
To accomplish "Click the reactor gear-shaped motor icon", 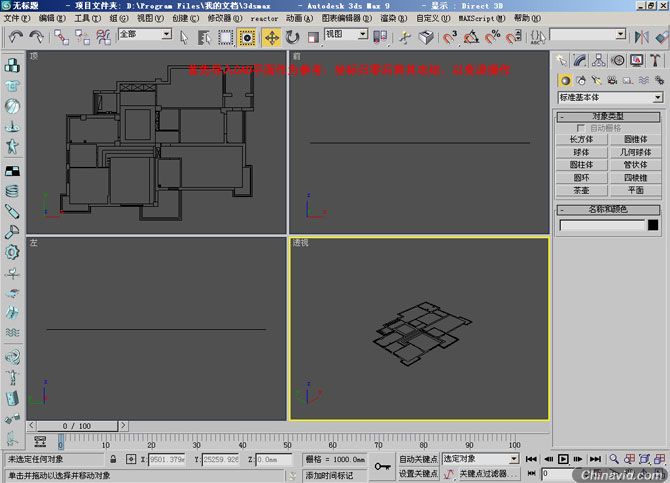I will pyautogui.click(x=12, y=252).
